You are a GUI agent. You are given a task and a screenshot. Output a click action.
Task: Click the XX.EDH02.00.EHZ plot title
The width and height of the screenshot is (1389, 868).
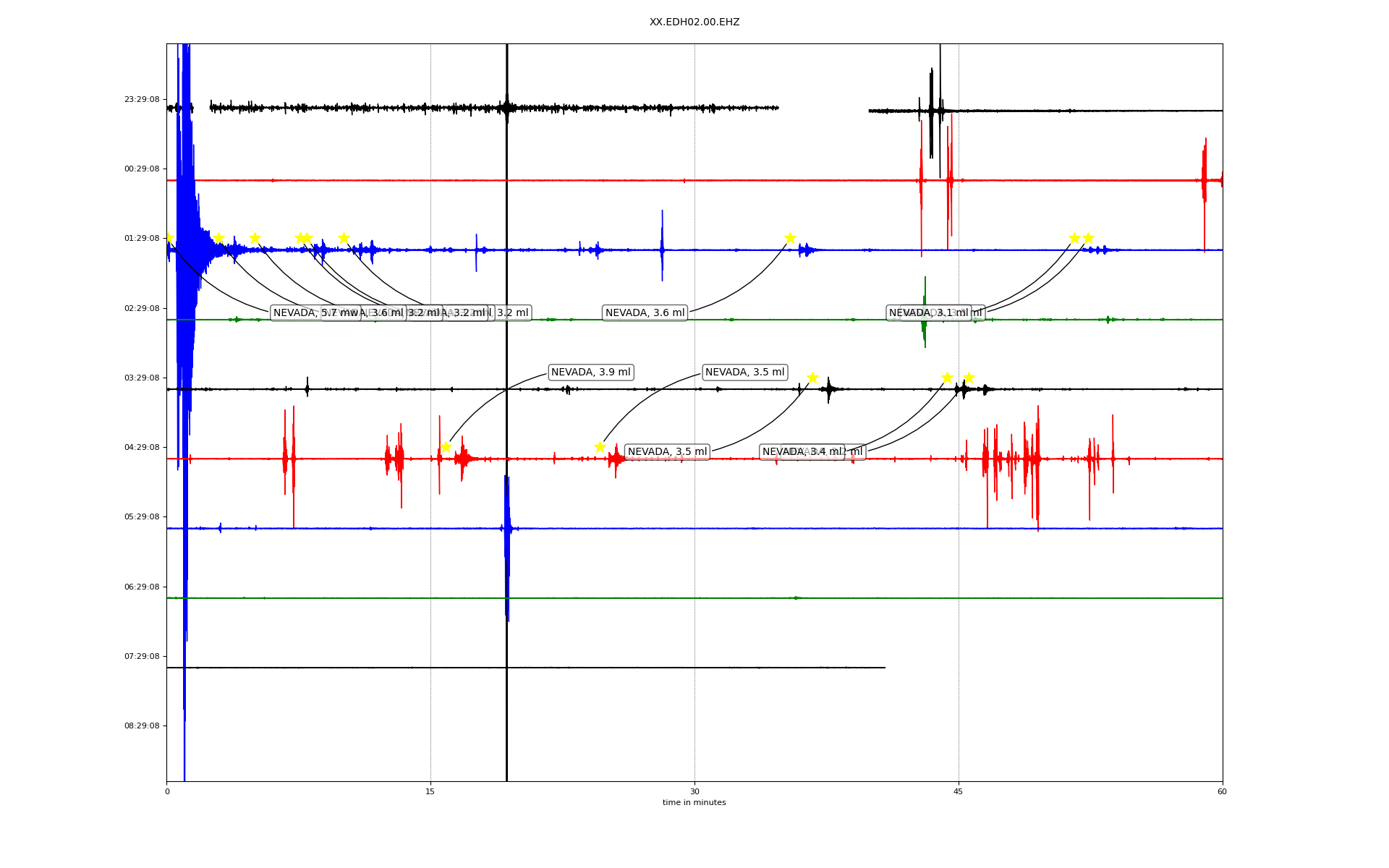(x=694, y=22)
